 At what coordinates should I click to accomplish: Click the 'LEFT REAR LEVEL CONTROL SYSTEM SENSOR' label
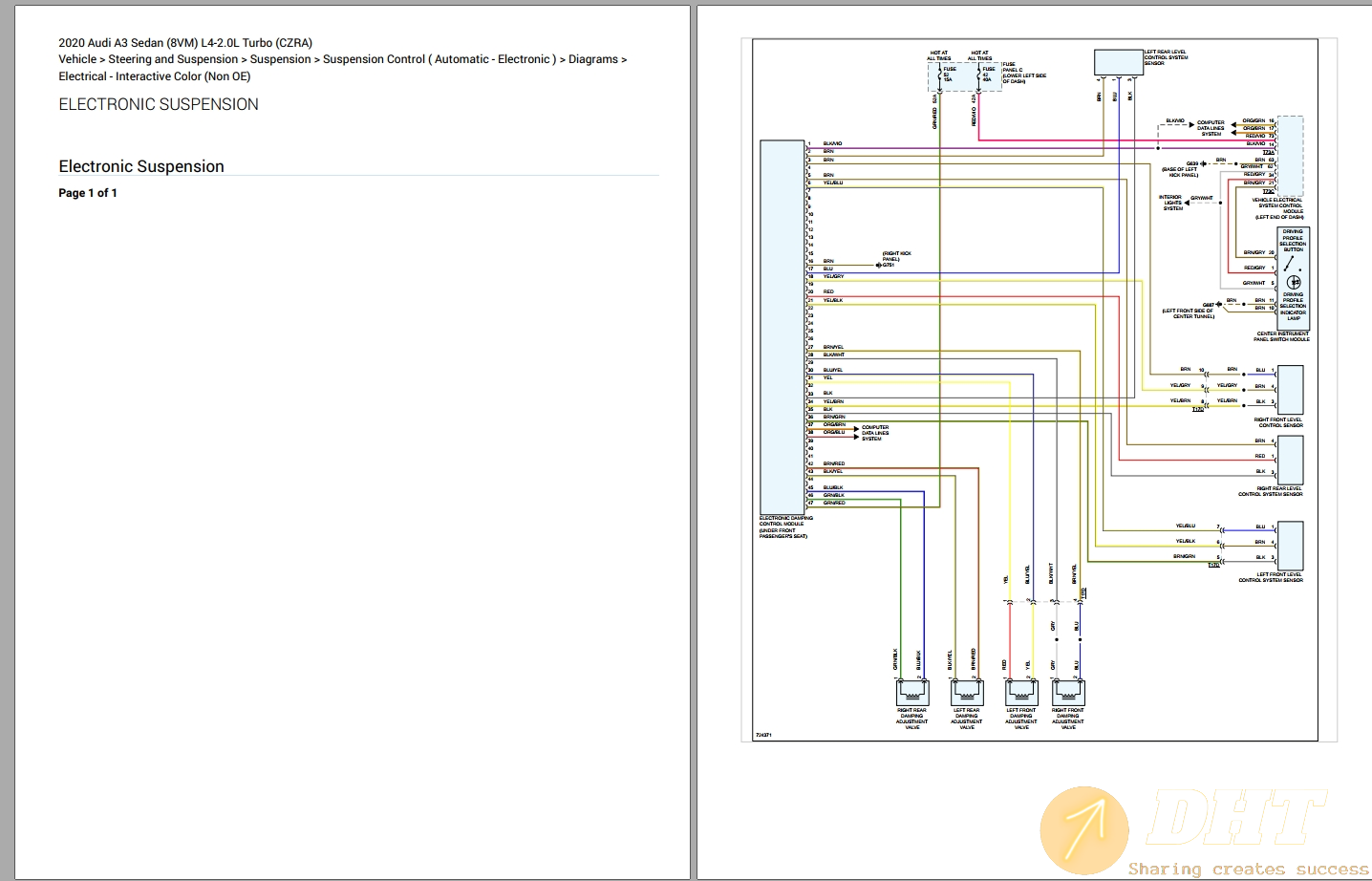coord(1167,57)
